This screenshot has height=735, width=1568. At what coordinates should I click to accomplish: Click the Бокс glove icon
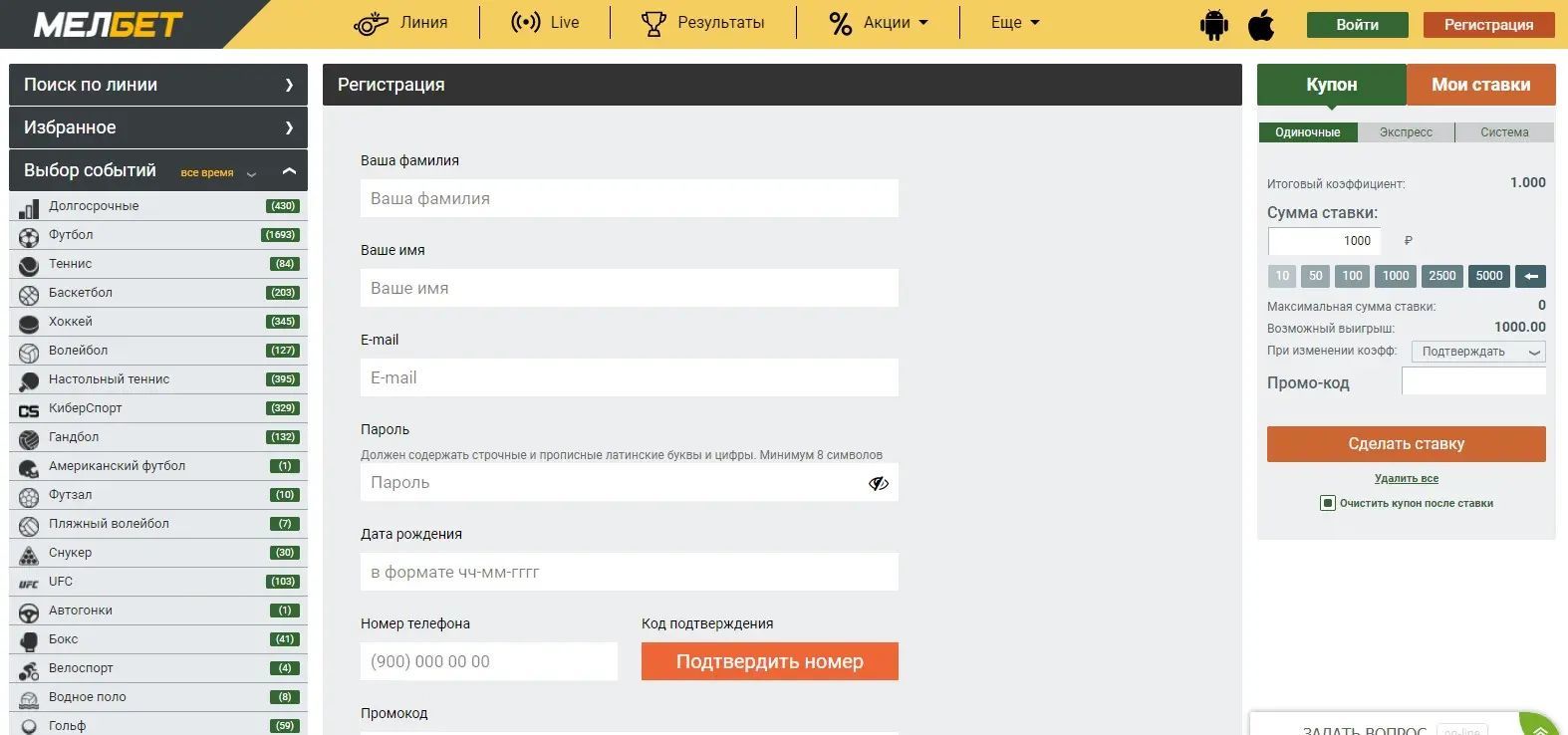[x=29, y=640]
